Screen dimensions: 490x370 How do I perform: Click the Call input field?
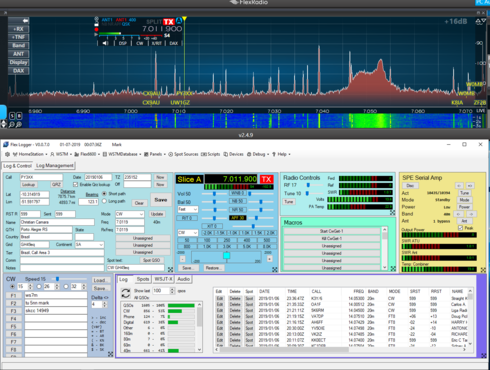pos(41,177)
